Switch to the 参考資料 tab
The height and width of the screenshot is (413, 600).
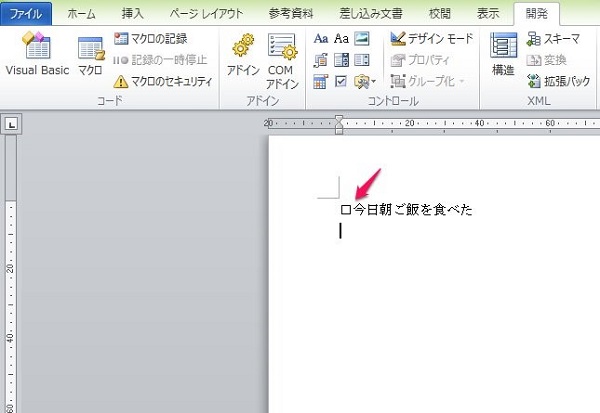pos(291,14)
